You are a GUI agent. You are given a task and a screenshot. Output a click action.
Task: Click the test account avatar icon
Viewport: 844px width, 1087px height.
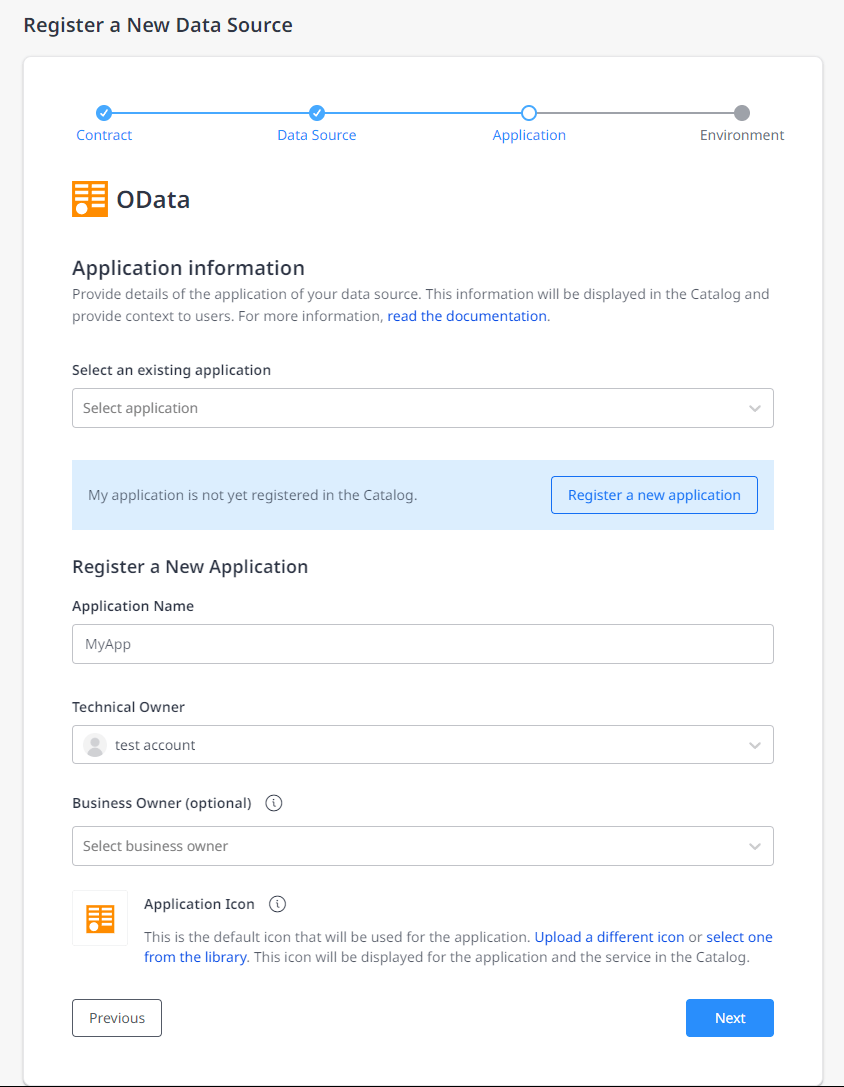pos(95,745)
